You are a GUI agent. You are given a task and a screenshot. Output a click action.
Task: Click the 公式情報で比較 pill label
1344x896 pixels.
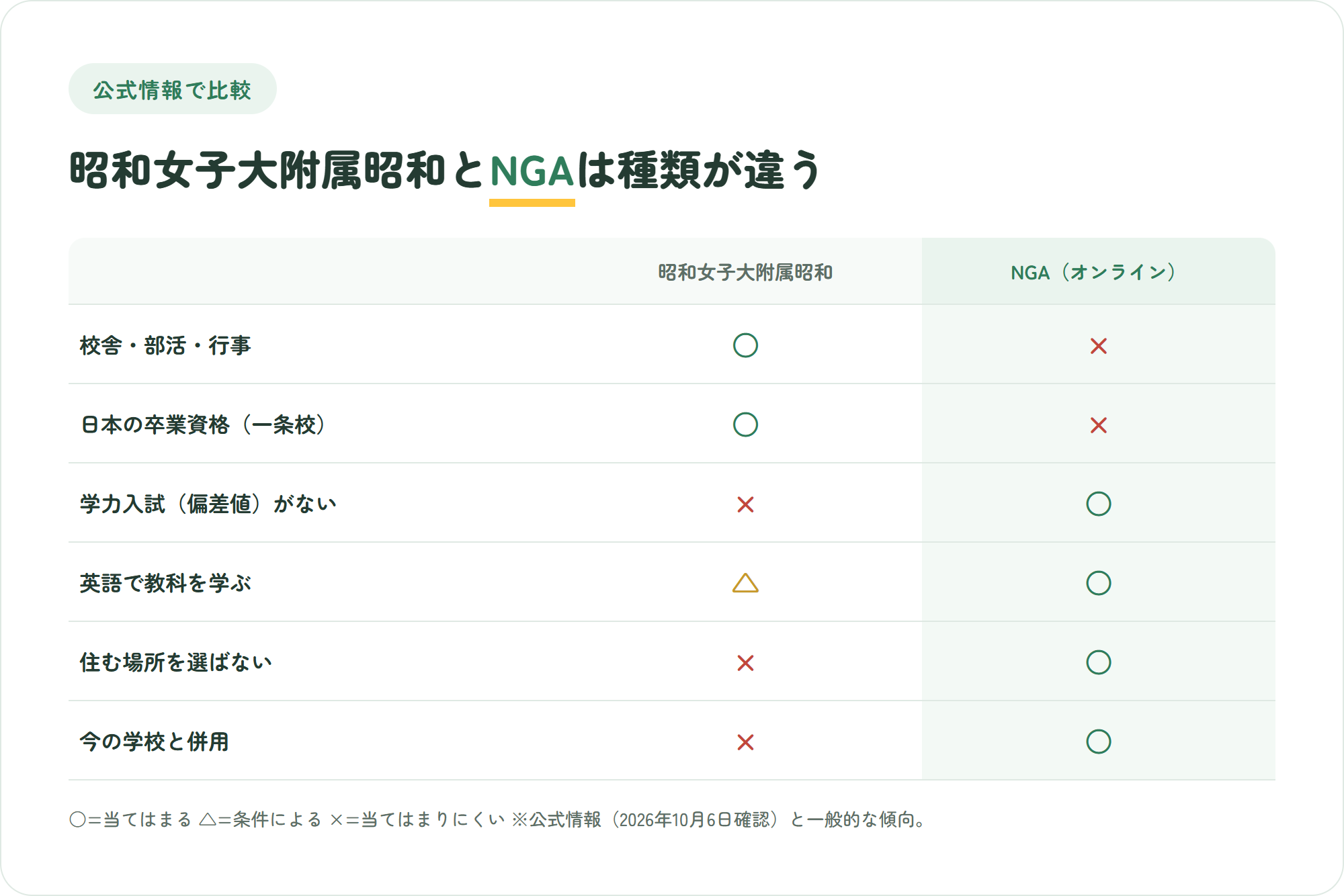(172, 89)
